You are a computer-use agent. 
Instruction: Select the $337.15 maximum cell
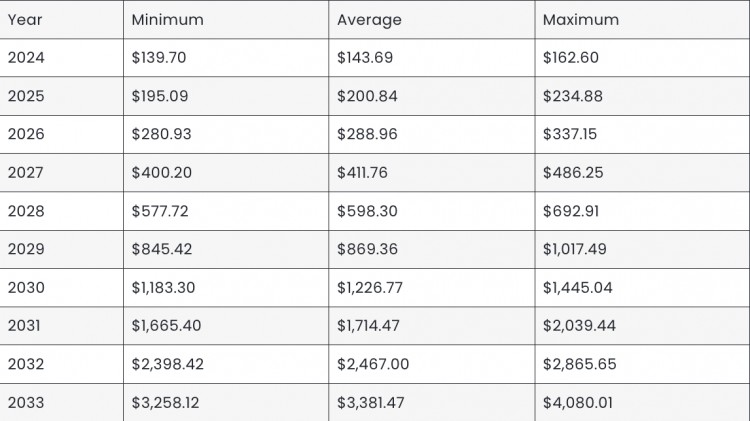(x=642, y=134)
